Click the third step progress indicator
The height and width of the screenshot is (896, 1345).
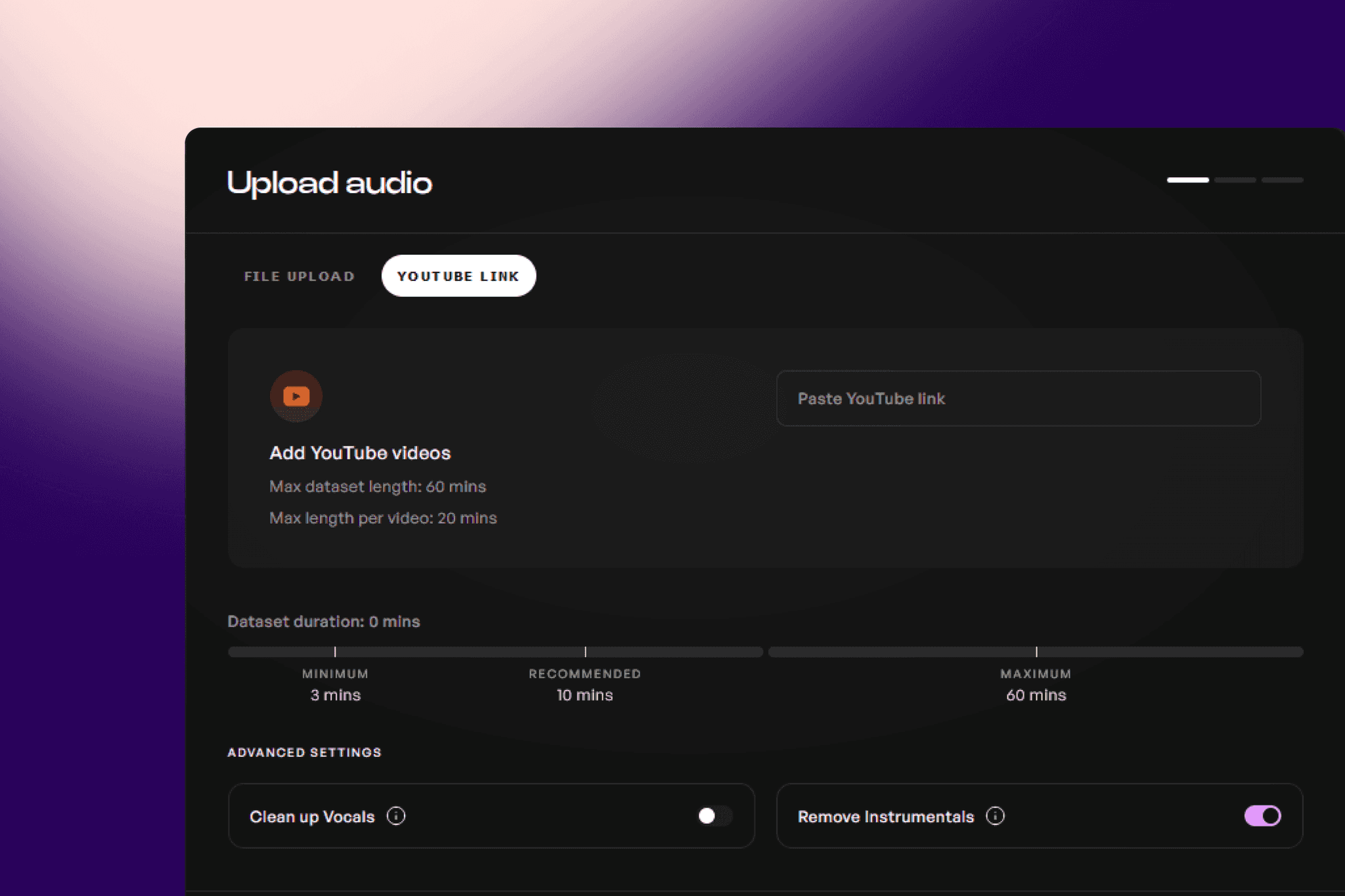[1282, 180]
